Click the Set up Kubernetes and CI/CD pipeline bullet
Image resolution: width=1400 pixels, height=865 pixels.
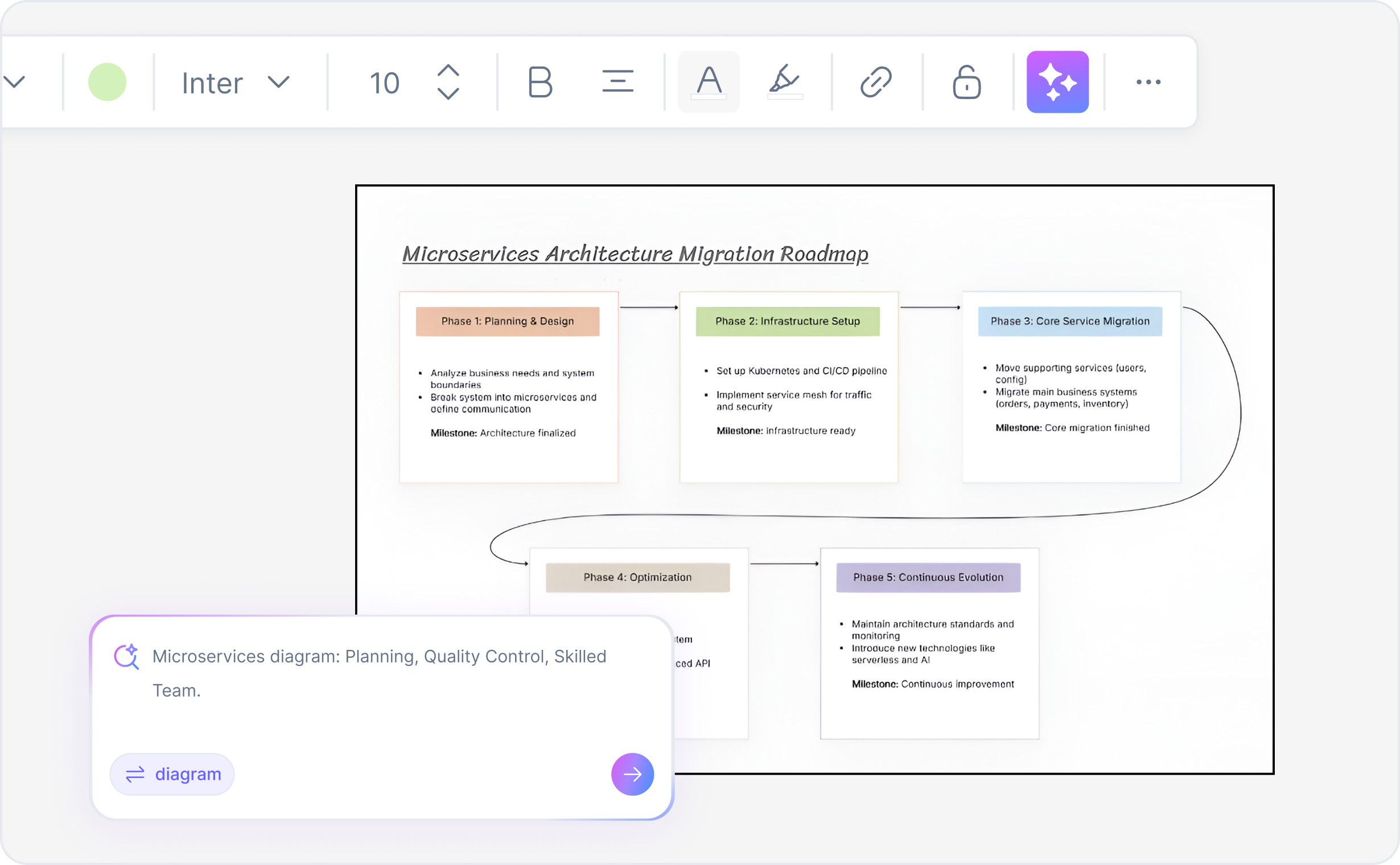tap(801, 370)
